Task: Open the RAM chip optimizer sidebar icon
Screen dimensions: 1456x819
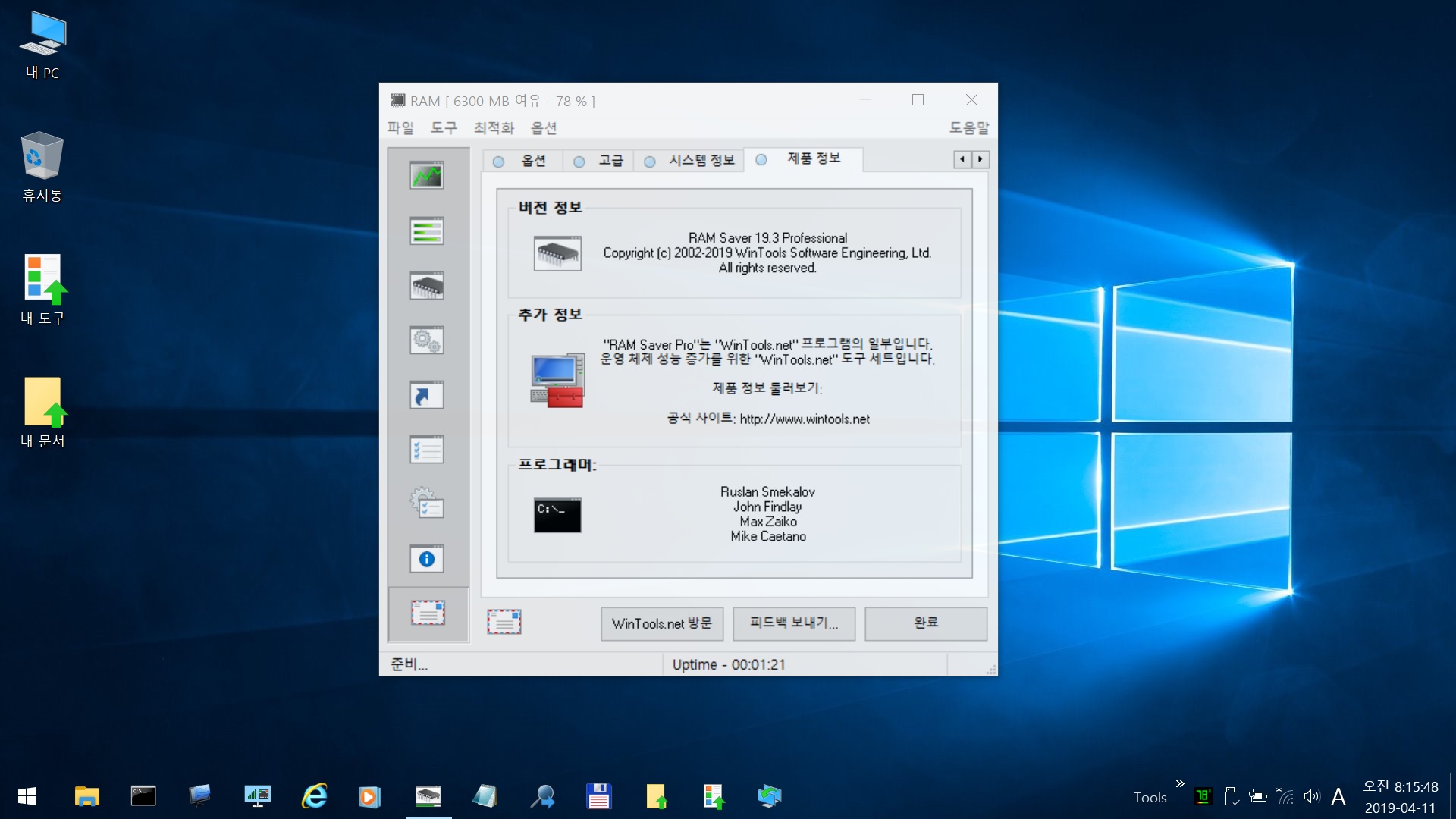Action: [x=427, y=285]
